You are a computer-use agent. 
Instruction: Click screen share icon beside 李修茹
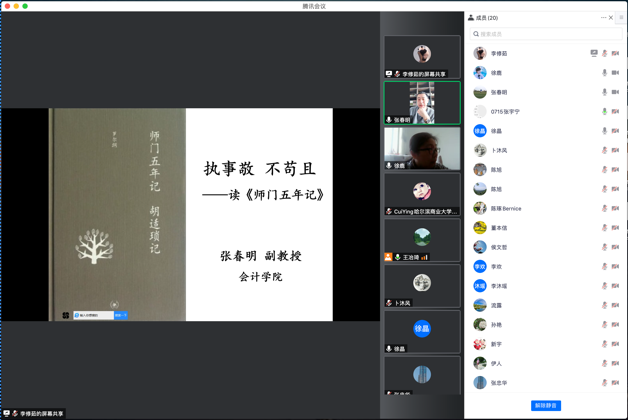click(594, 54)
